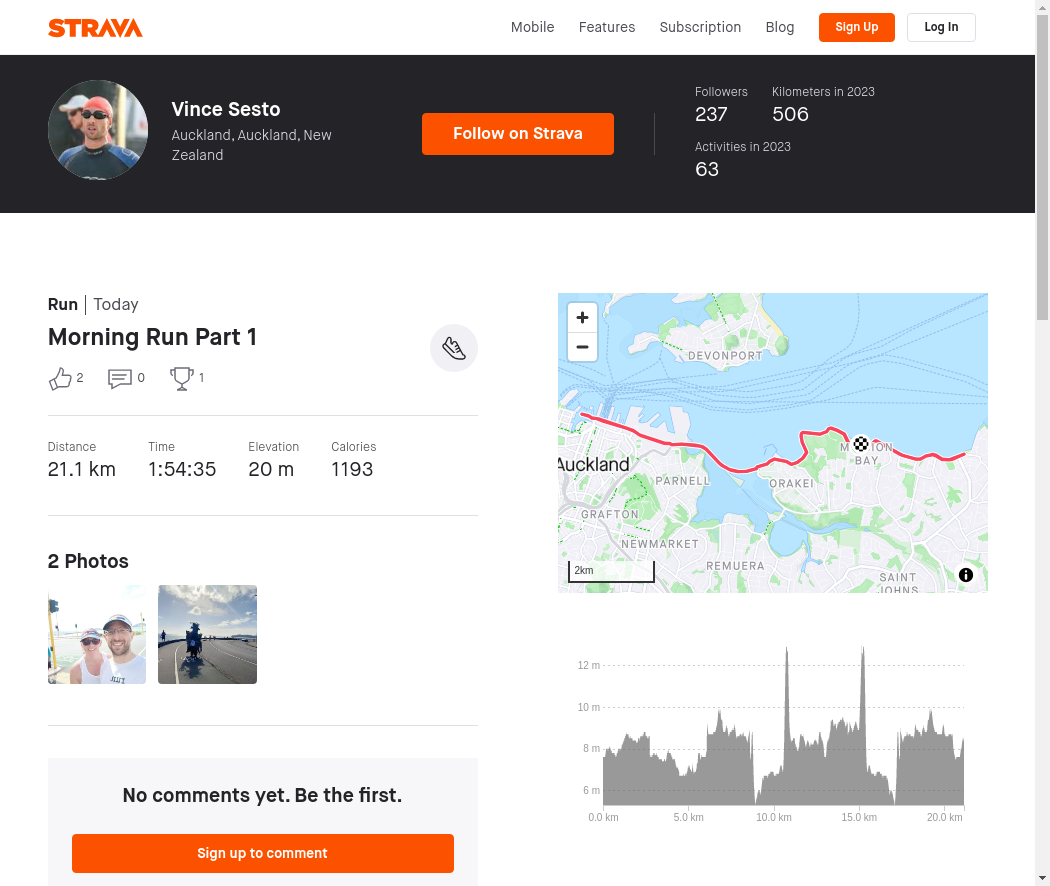Open the road photo thumbnail
Screen dimensions: 1050x886
pyautogui.click(x=207, y=634)
